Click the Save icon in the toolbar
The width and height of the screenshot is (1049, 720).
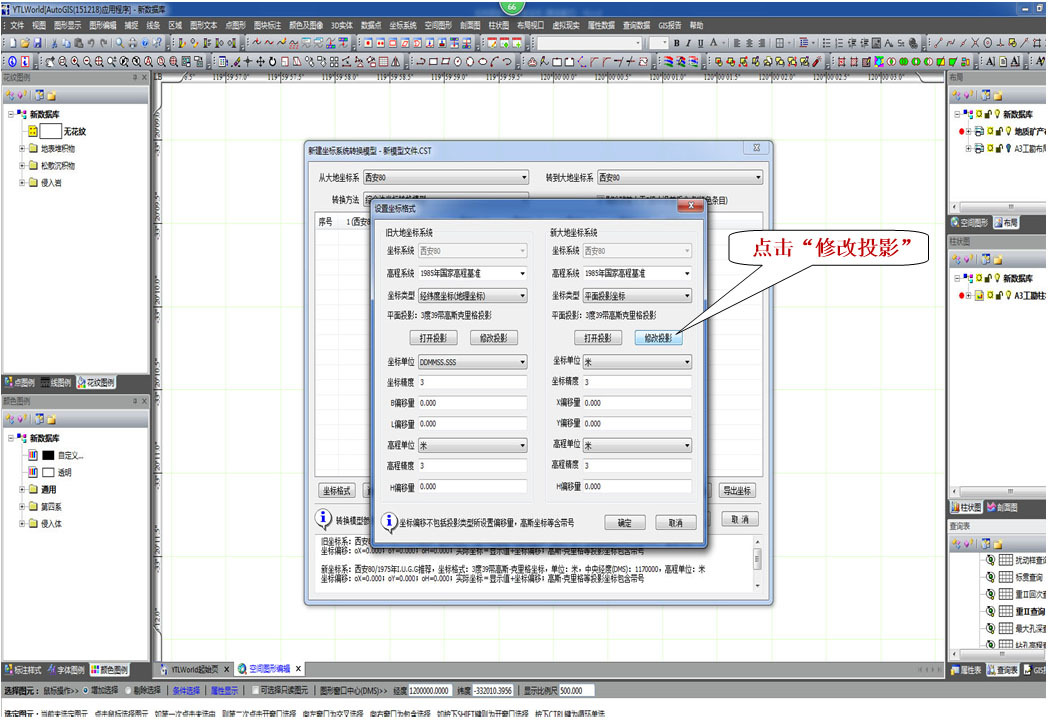(38, 44)
